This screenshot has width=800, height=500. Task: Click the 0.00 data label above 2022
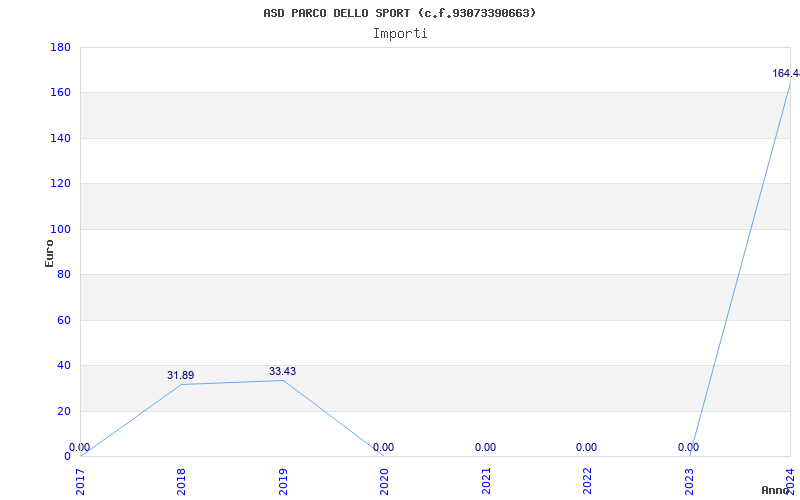pyautogui.click(x=586, y=447)
